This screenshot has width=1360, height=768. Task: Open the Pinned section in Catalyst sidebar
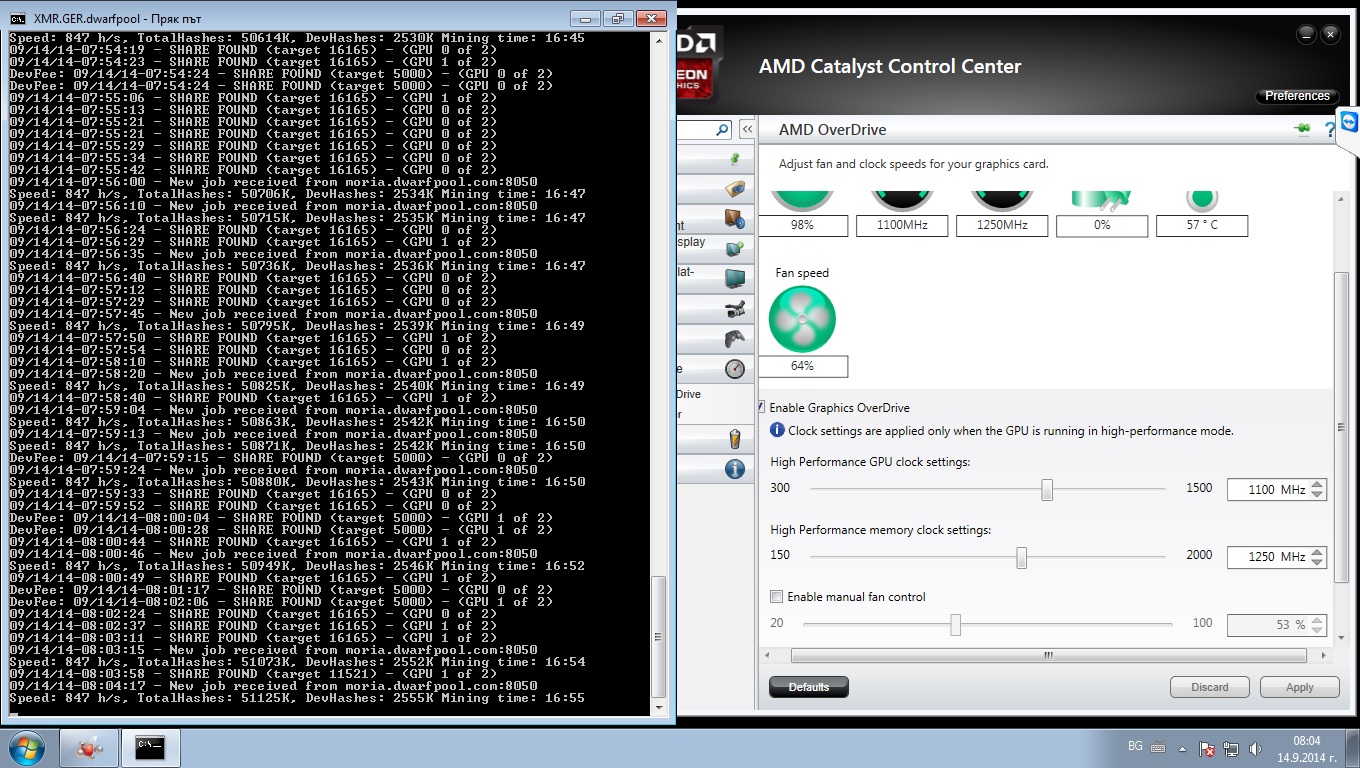pos(735,159)
